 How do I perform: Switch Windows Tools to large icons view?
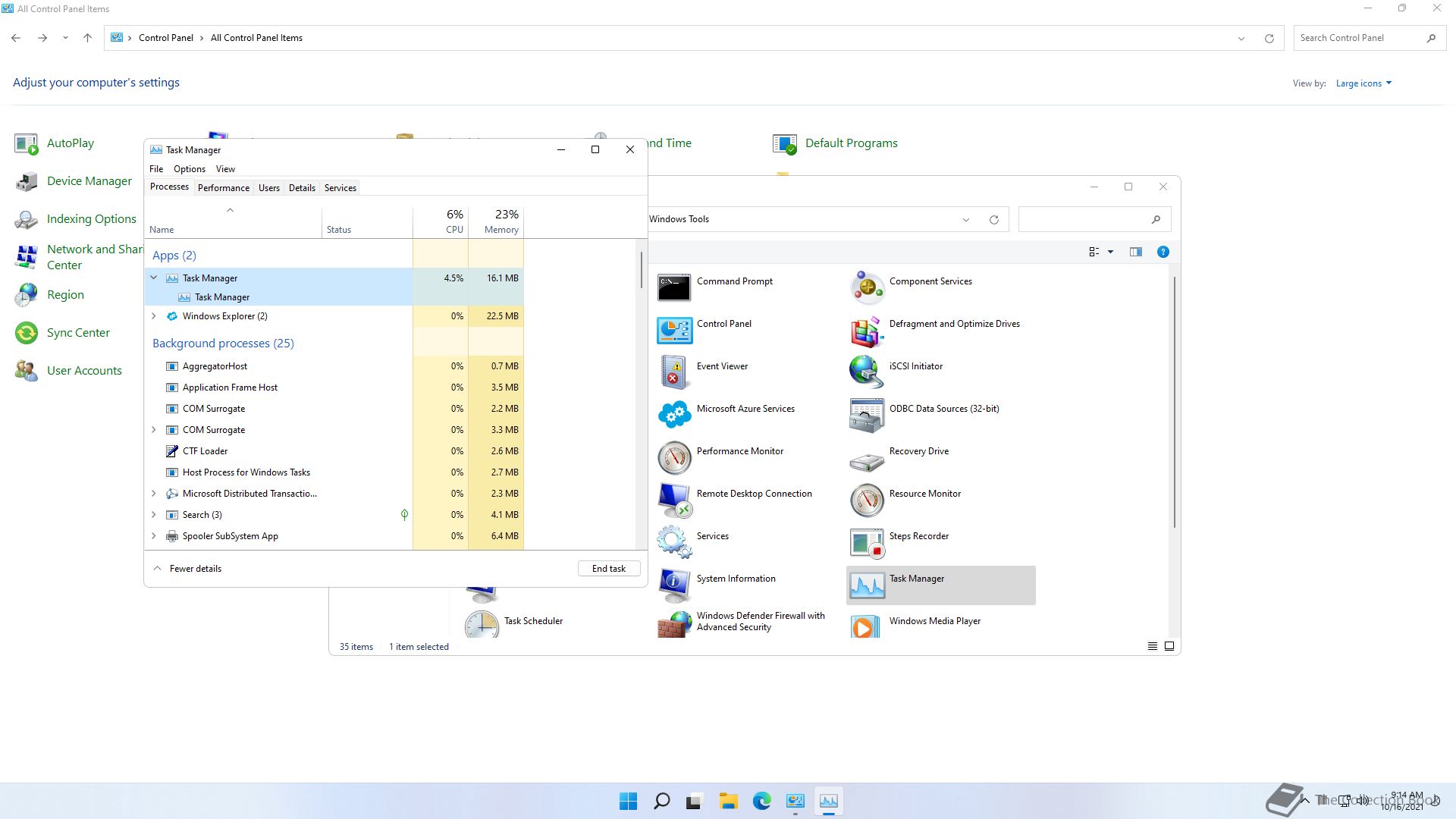click(1169, 646)
